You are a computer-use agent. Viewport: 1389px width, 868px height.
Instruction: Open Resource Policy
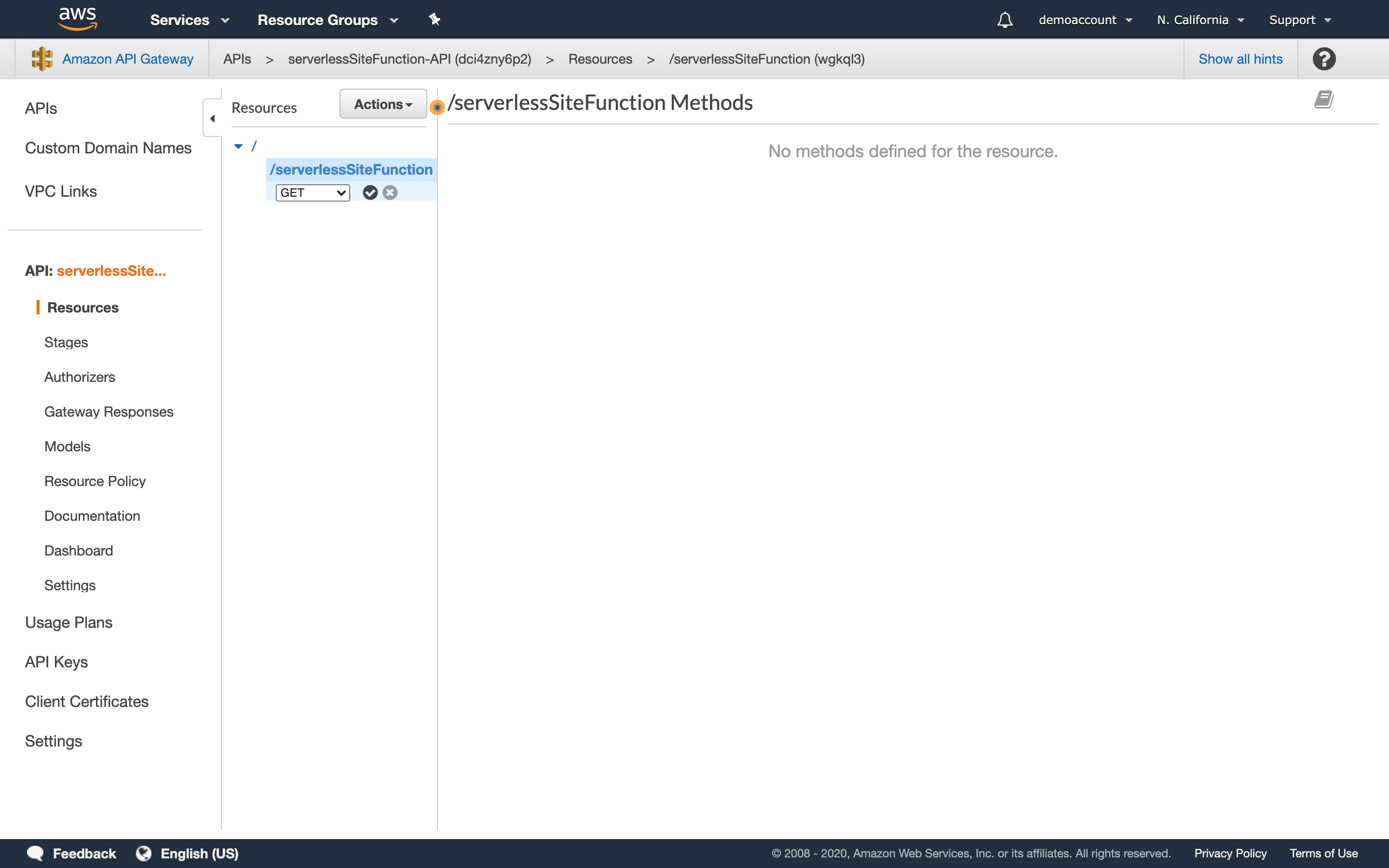(95, 481)
